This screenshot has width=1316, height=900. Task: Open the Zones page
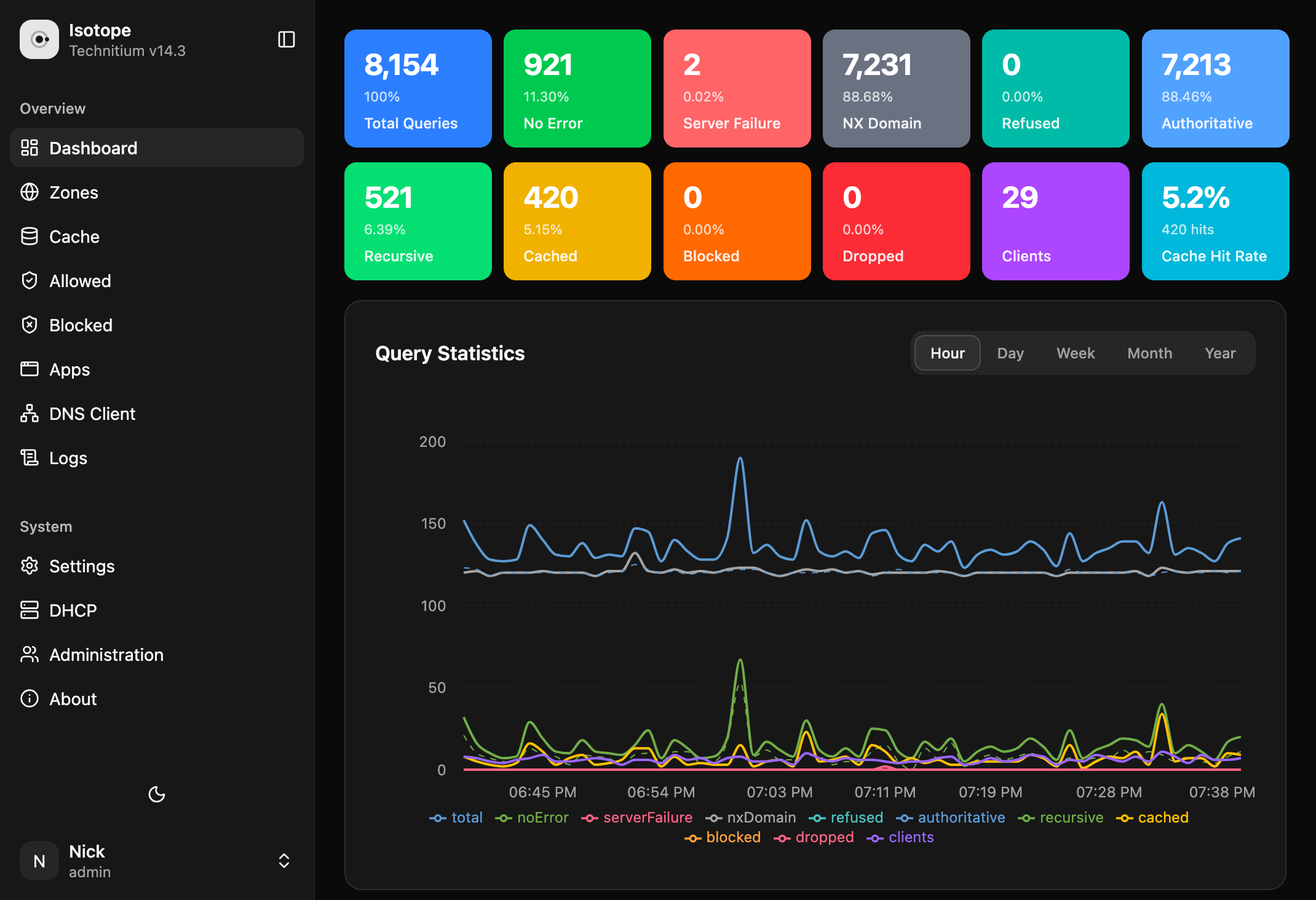(157, 192)
